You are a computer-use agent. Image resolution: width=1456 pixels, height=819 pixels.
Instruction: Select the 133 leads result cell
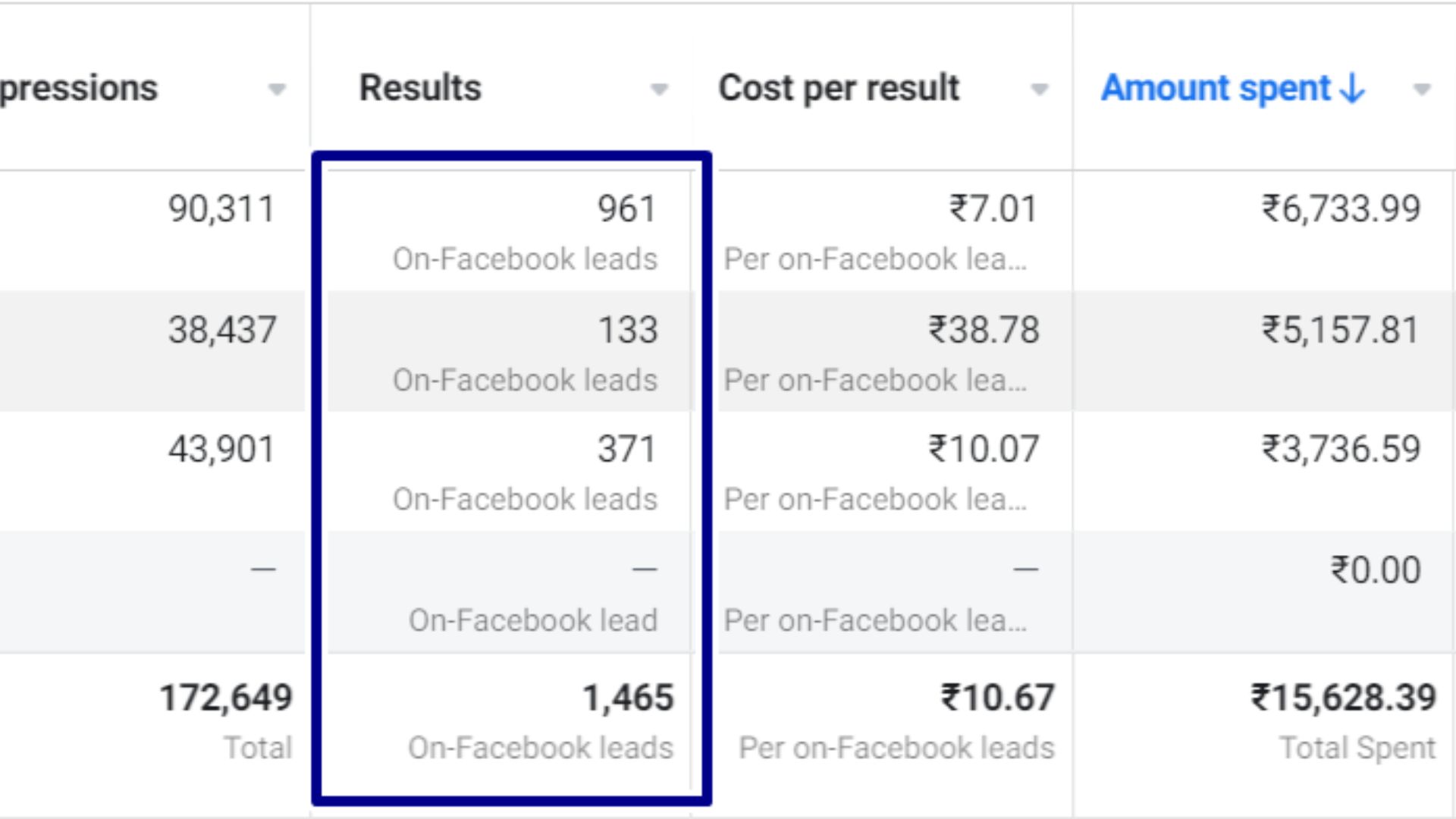point(627,330)
